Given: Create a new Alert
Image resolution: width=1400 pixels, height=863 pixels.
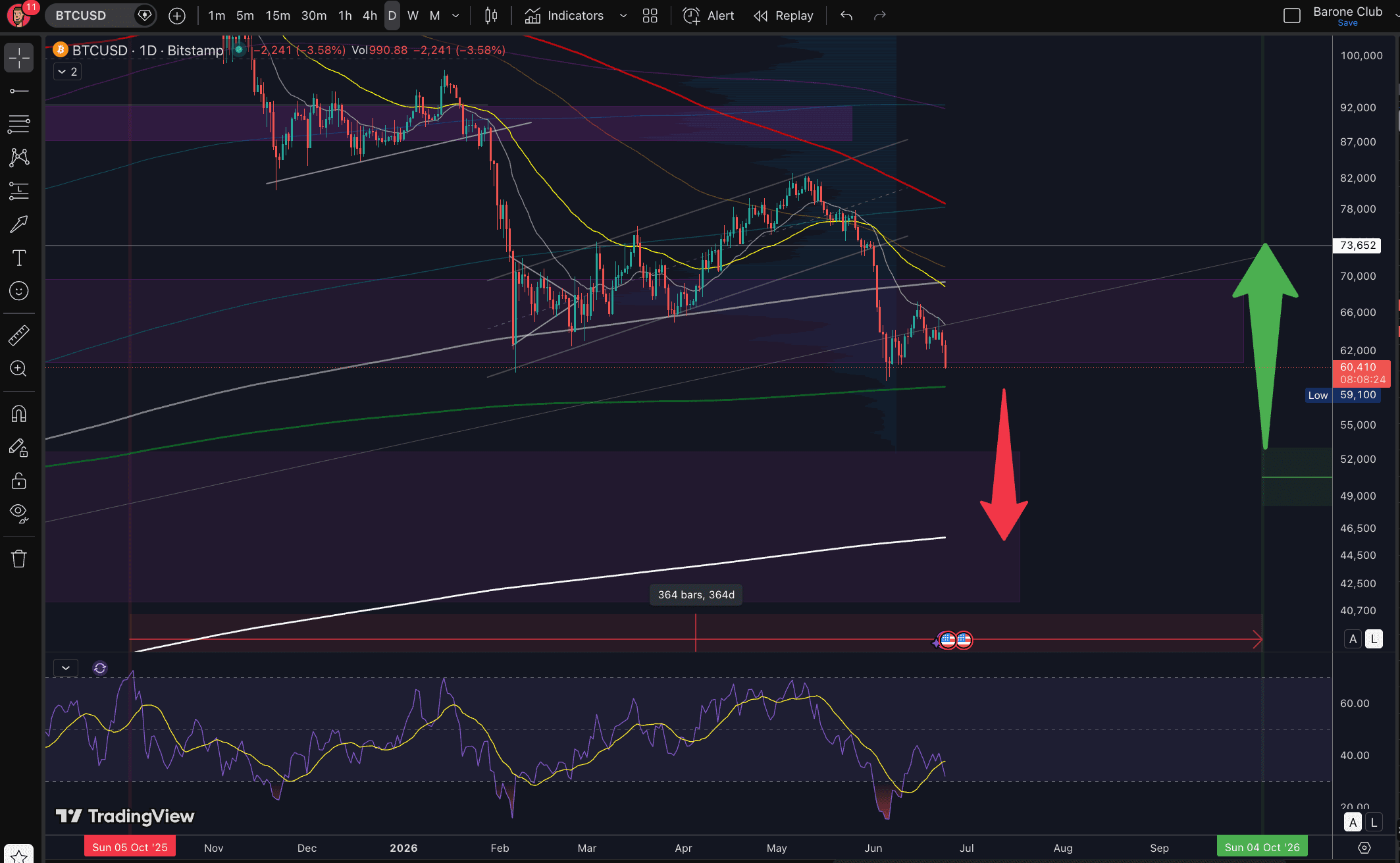Looking at the screenshot, I should 708,16.
